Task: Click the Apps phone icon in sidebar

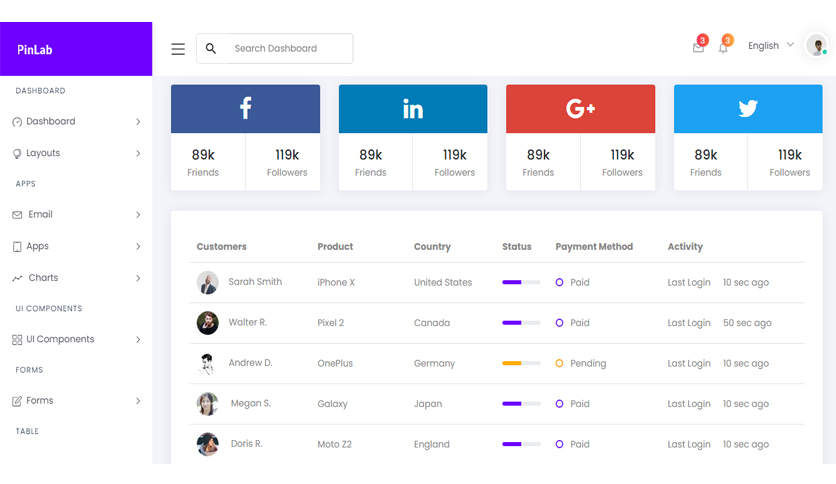Action: point(17,246)
